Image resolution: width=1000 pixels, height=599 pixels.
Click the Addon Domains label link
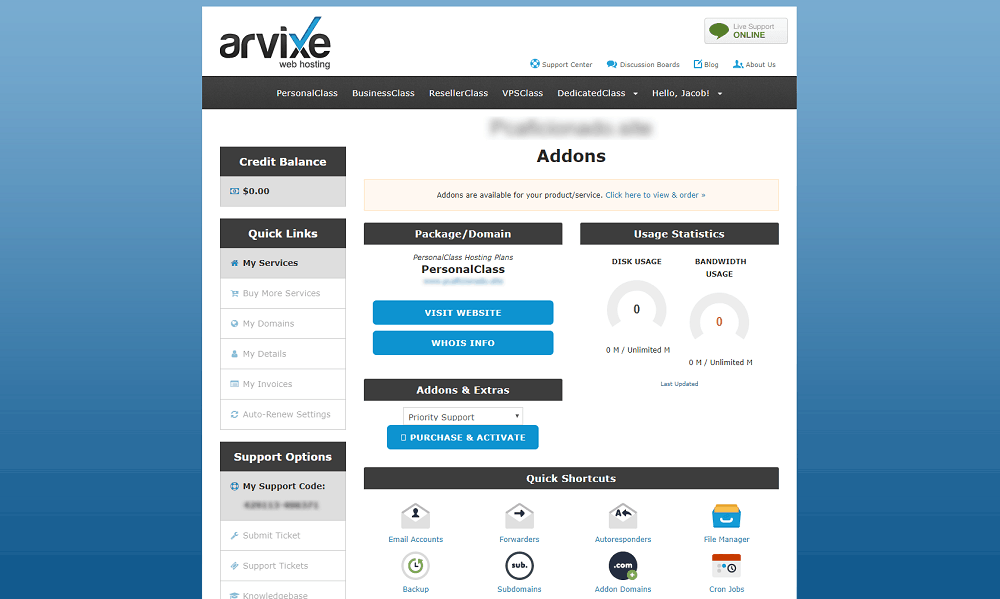pyautogui.click(x=622, y=589)
